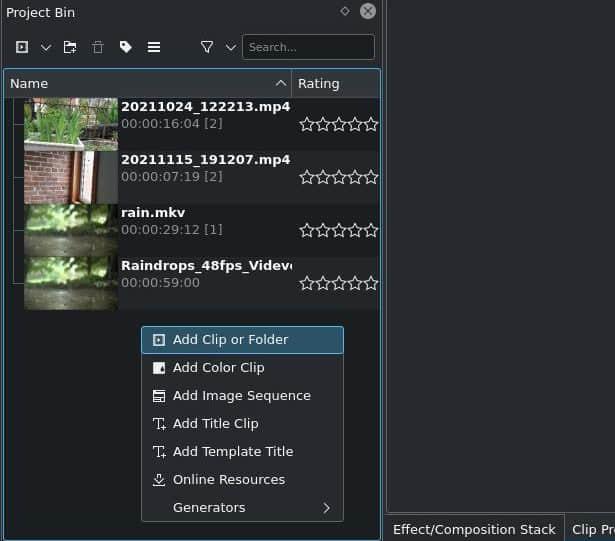The height and width of the screenshot is (541, 615).
Task: Sort by the Rating column header
Action: (334, 84)
